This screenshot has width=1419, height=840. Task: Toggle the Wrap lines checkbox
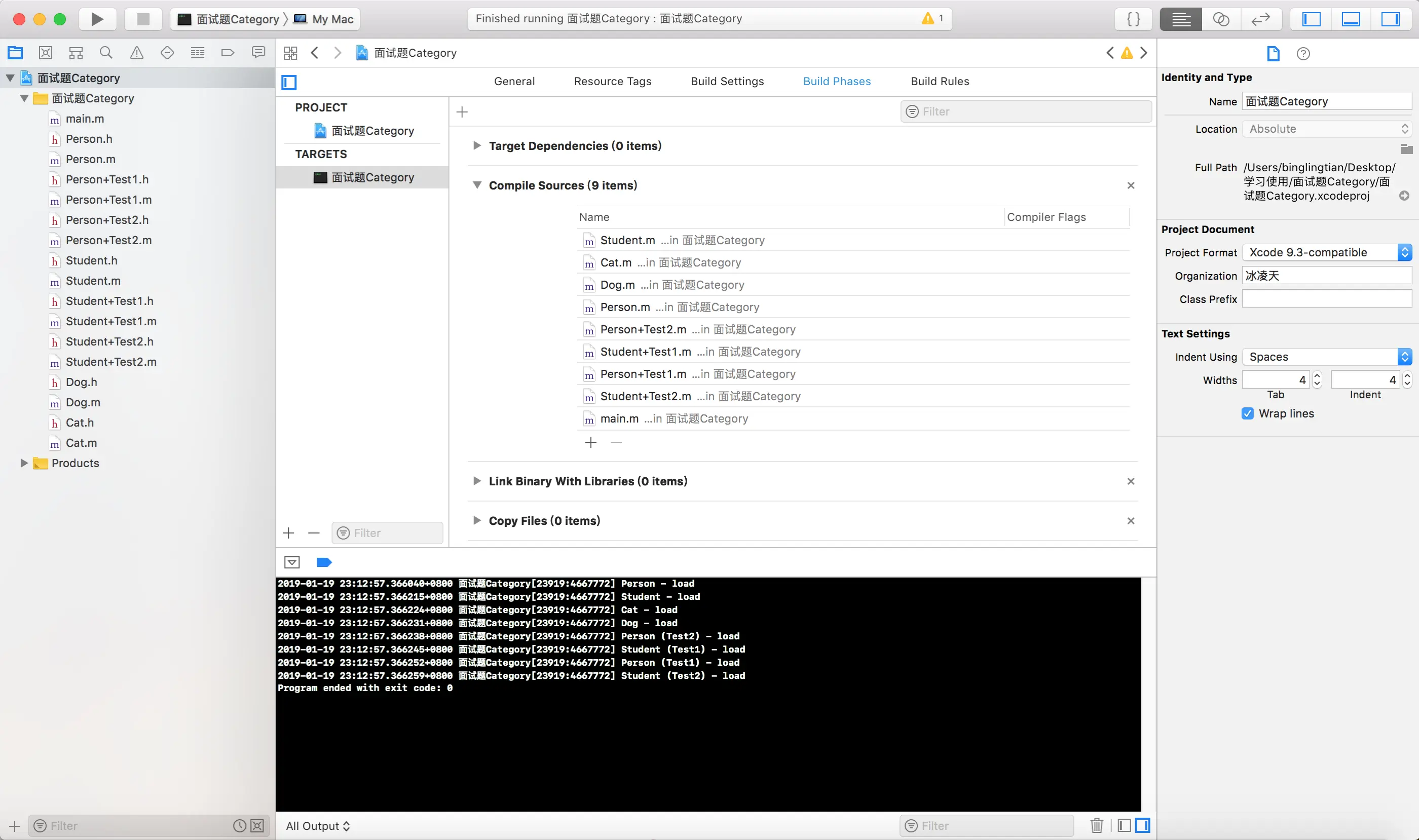tap(1247, 413)
